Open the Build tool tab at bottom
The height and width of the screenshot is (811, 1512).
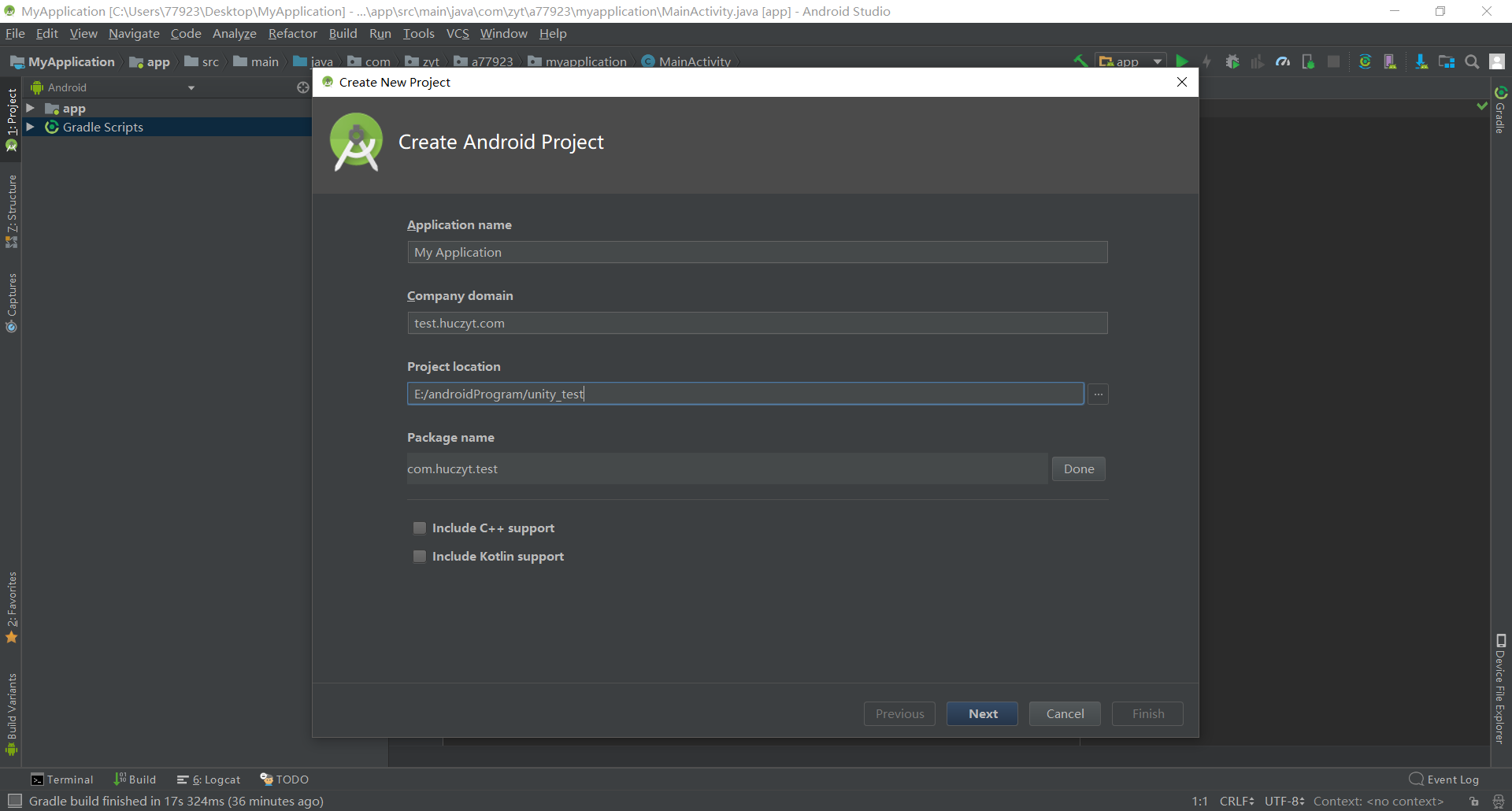tap(135, 780)
